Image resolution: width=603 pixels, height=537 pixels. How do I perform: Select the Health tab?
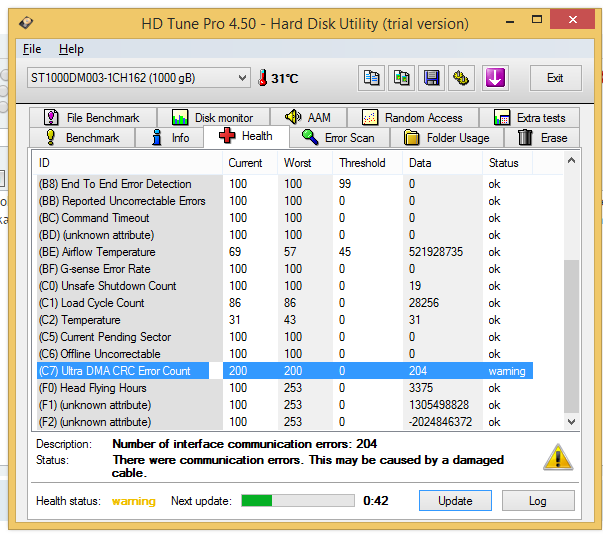246,136
